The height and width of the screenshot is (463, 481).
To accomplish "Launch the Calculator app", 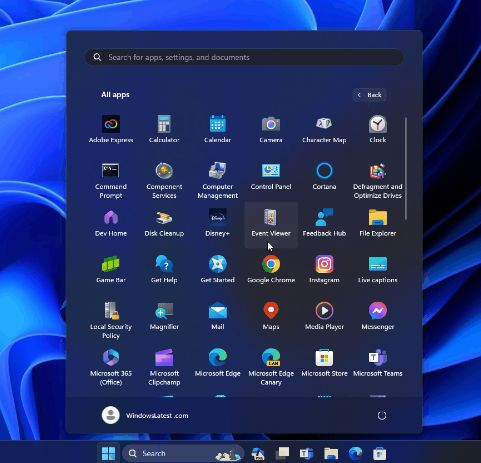I will pyautogui.click(x=164, y=129).
